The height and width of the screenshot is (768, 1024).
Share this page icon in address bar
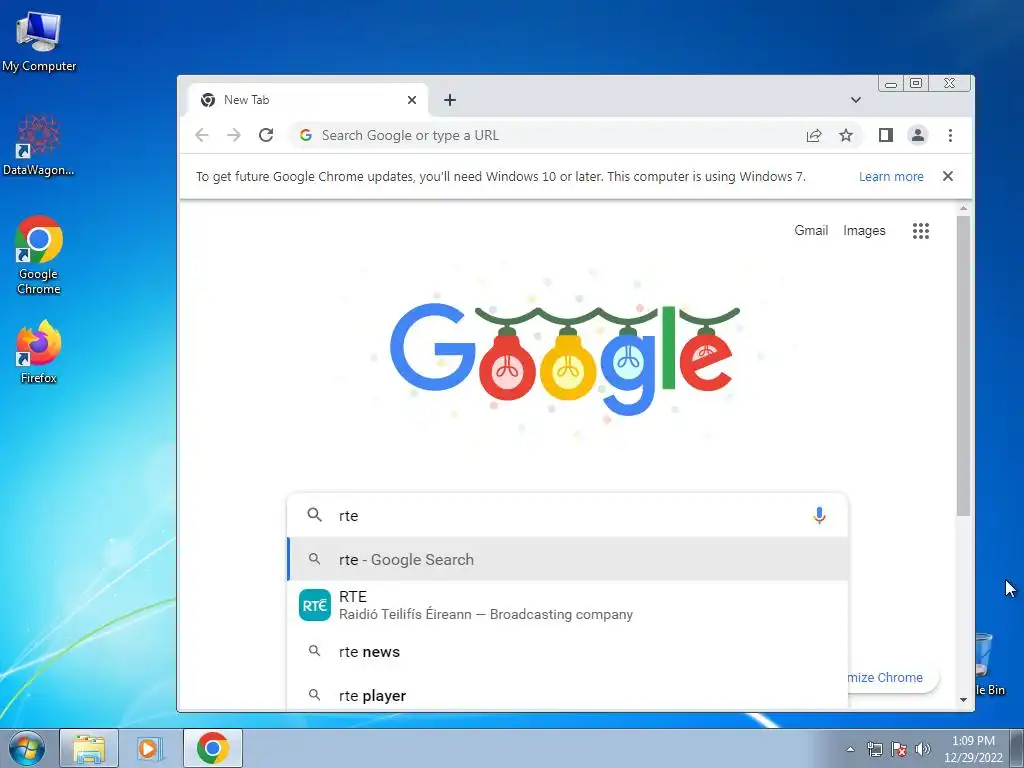click(x=814, y=135)
